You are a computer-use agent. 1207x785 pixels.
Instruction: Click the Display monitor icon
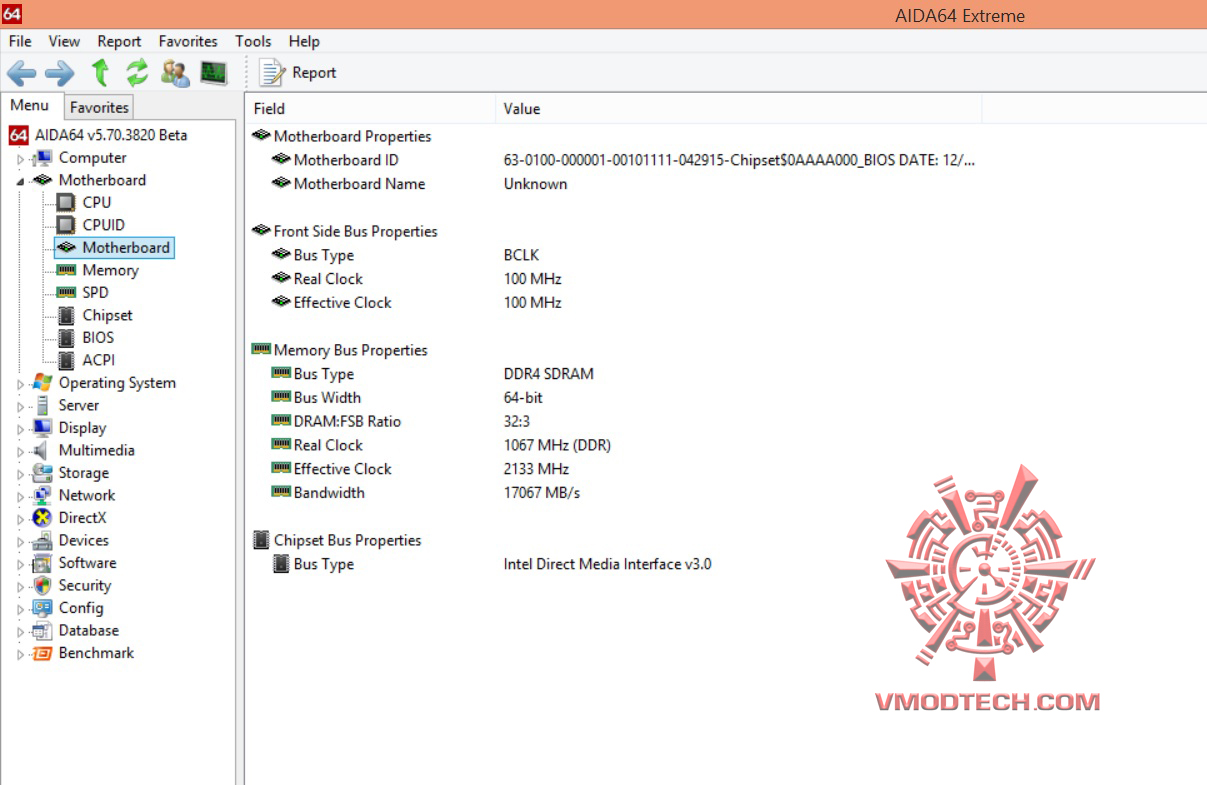pos(42,428)
